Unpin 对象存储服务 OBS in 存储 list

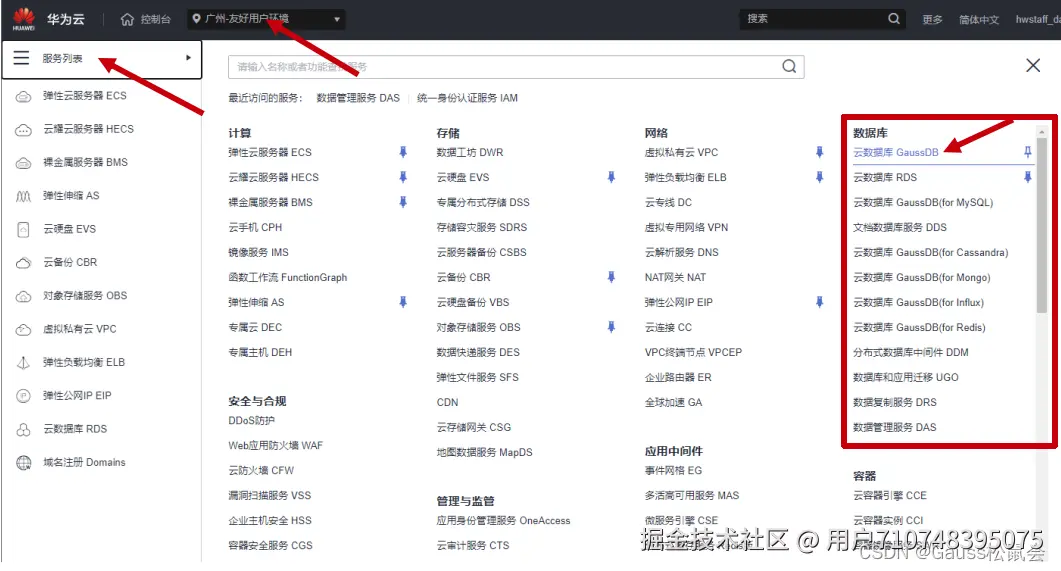[x=611, y=327]
